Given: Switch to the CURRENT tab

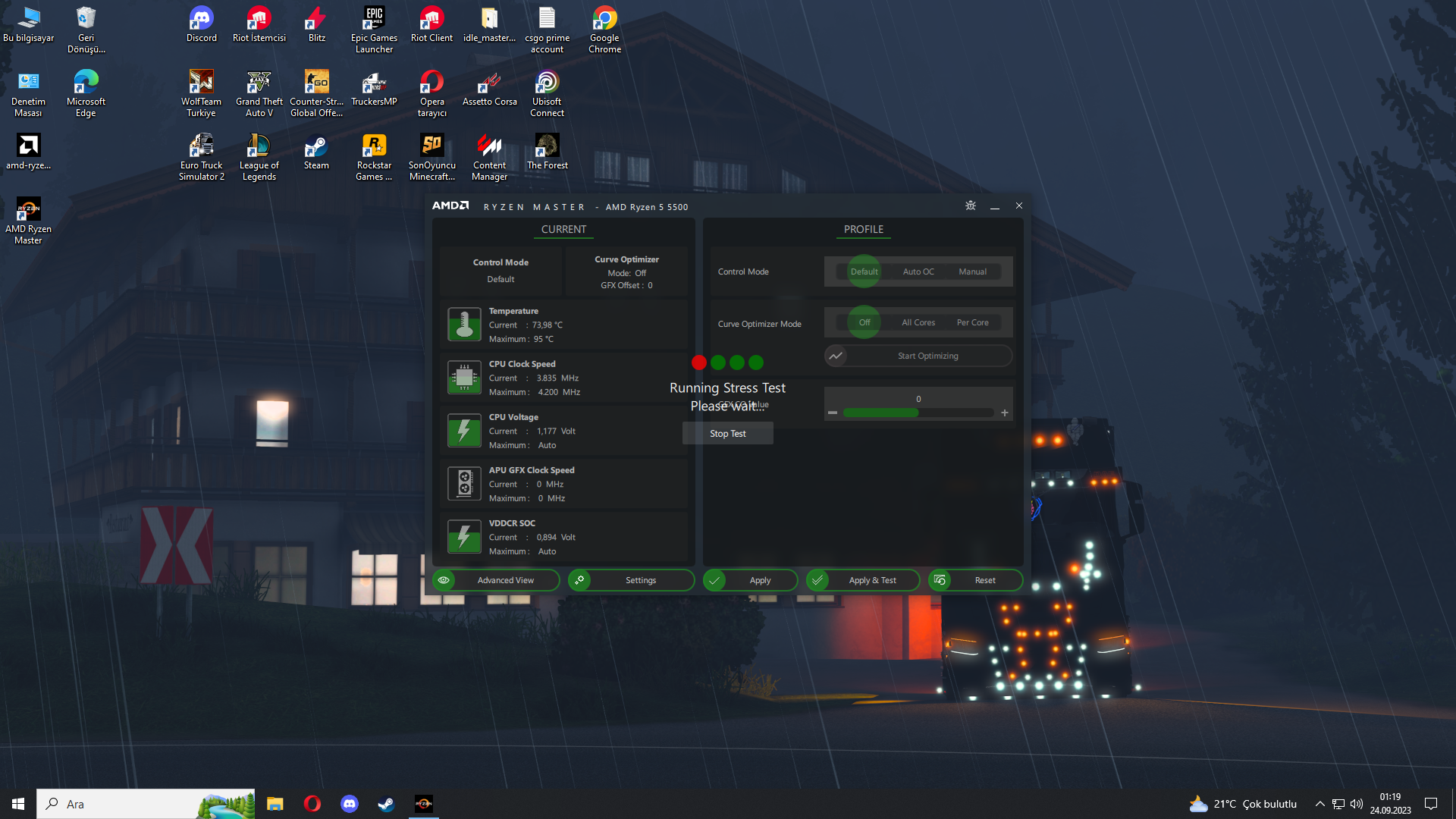Looking at the screenshot, I should (x=563, y=229).
